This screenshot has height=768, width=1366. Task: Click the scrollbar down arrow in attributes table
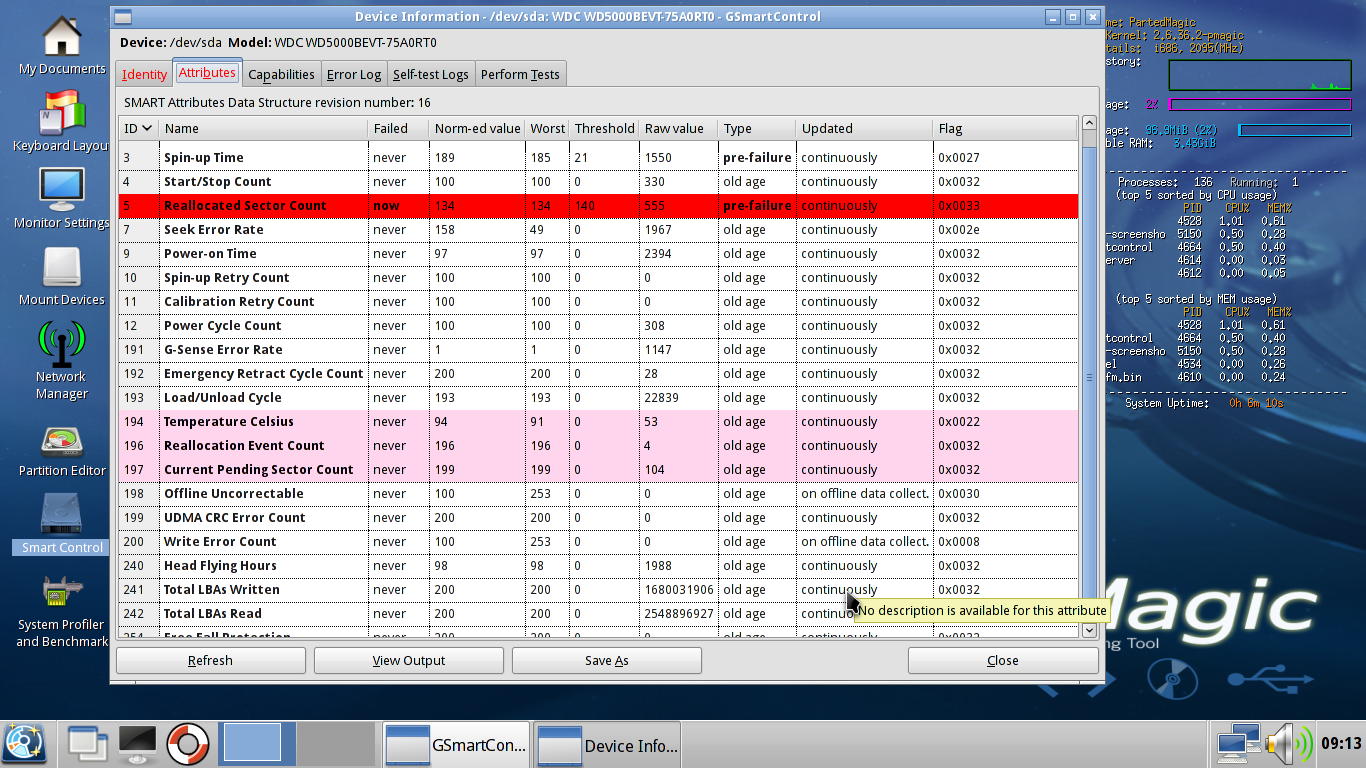(1089, 630)
